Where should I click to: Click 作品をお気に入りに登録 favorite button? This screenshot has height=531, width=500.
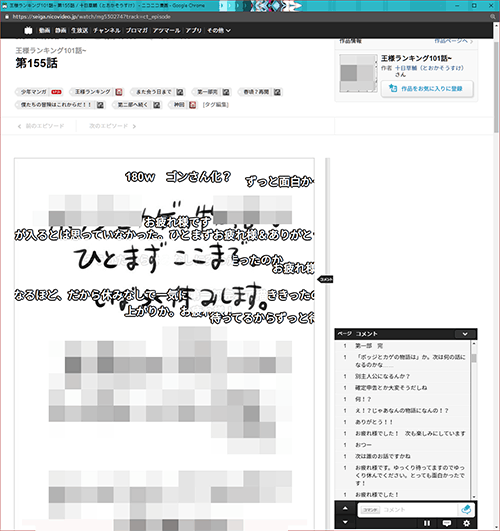point(427,89)
